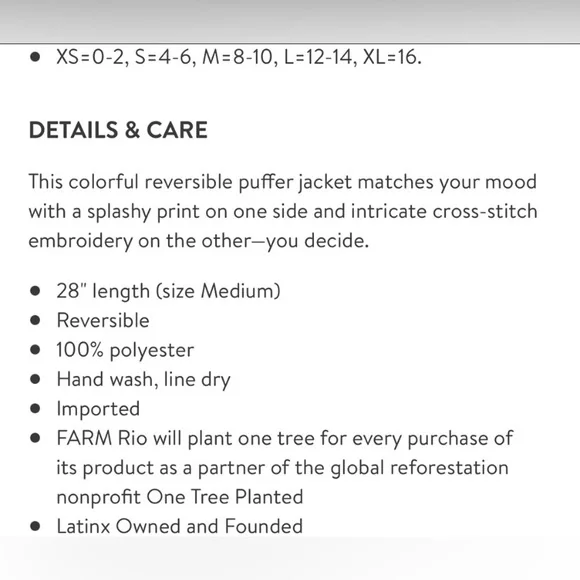Click the FARM Rio brand name text
Screen dimensions: 580x580
tap(102, 438)
